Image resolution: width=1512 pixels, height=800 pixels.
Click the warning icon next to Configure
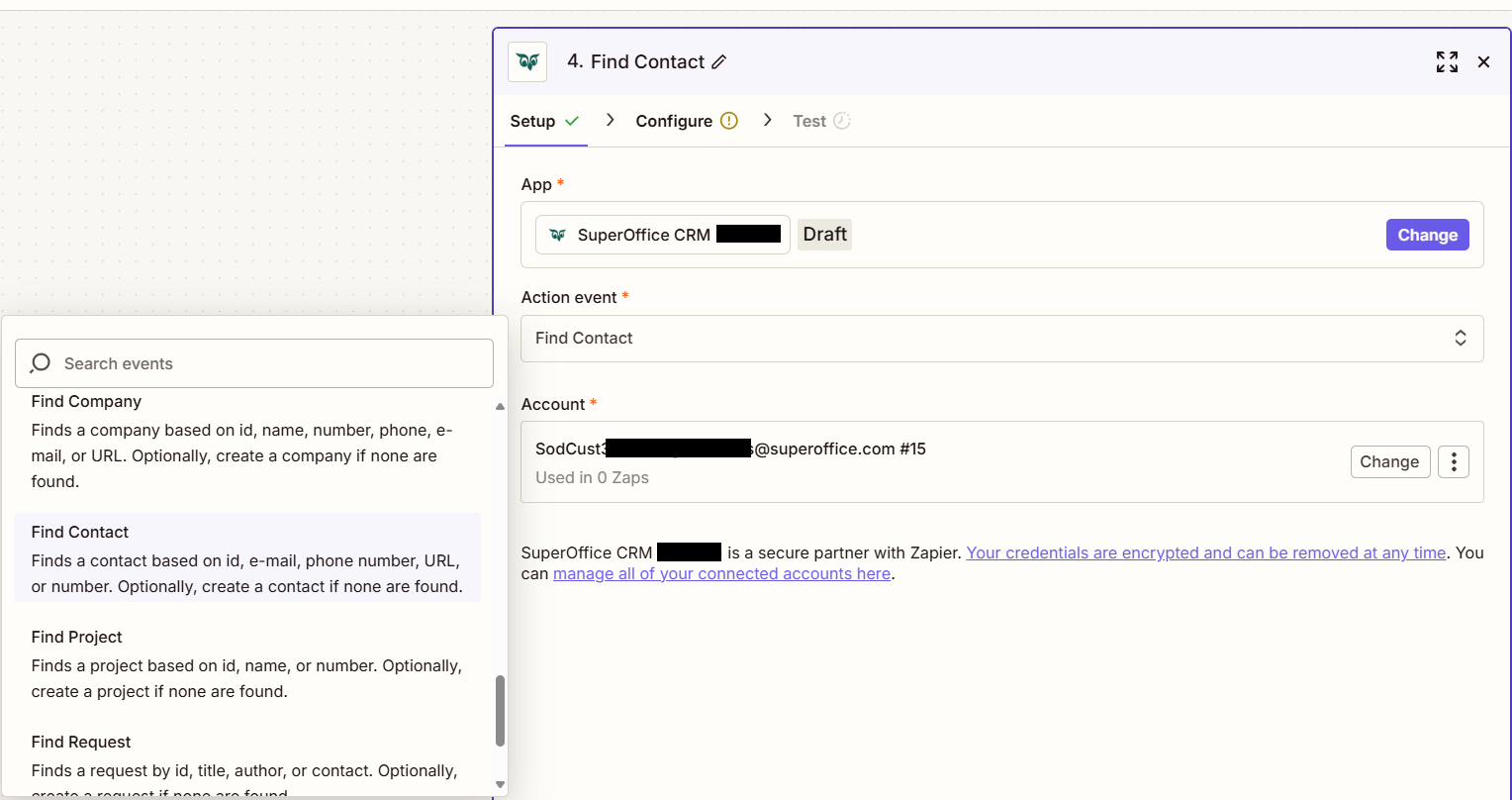coord(729,120)
